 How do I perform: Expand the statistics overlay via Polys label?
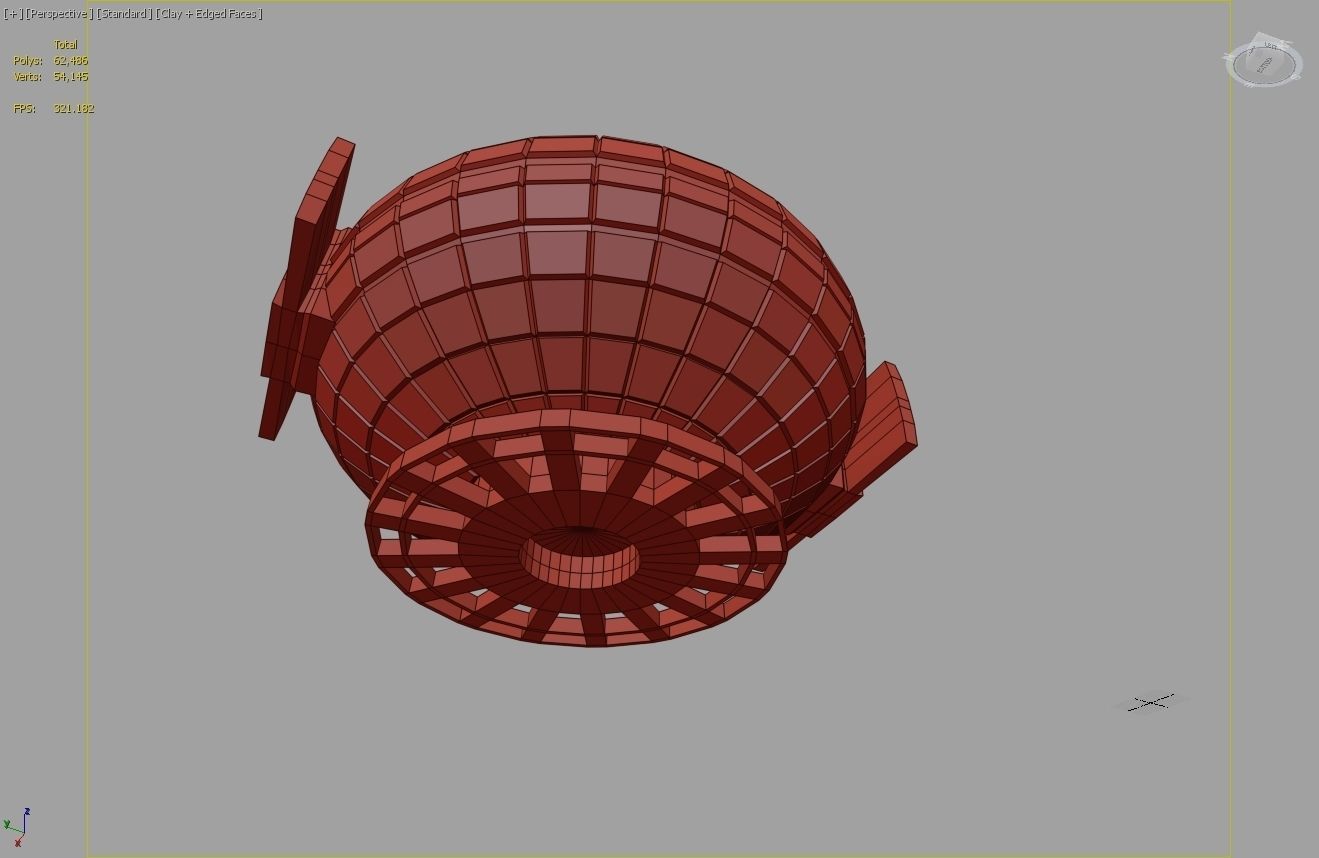pos(27,61)
